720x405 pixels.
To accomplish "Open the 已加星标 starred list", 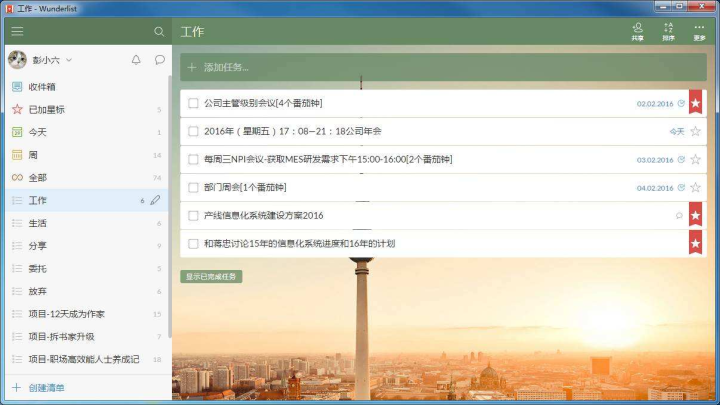I will tap(87, 109).
